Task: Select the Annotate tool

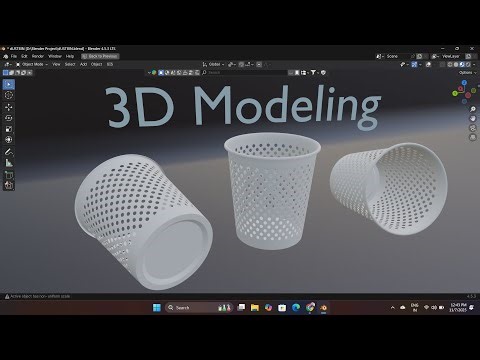Action: [x=9, y=152]
